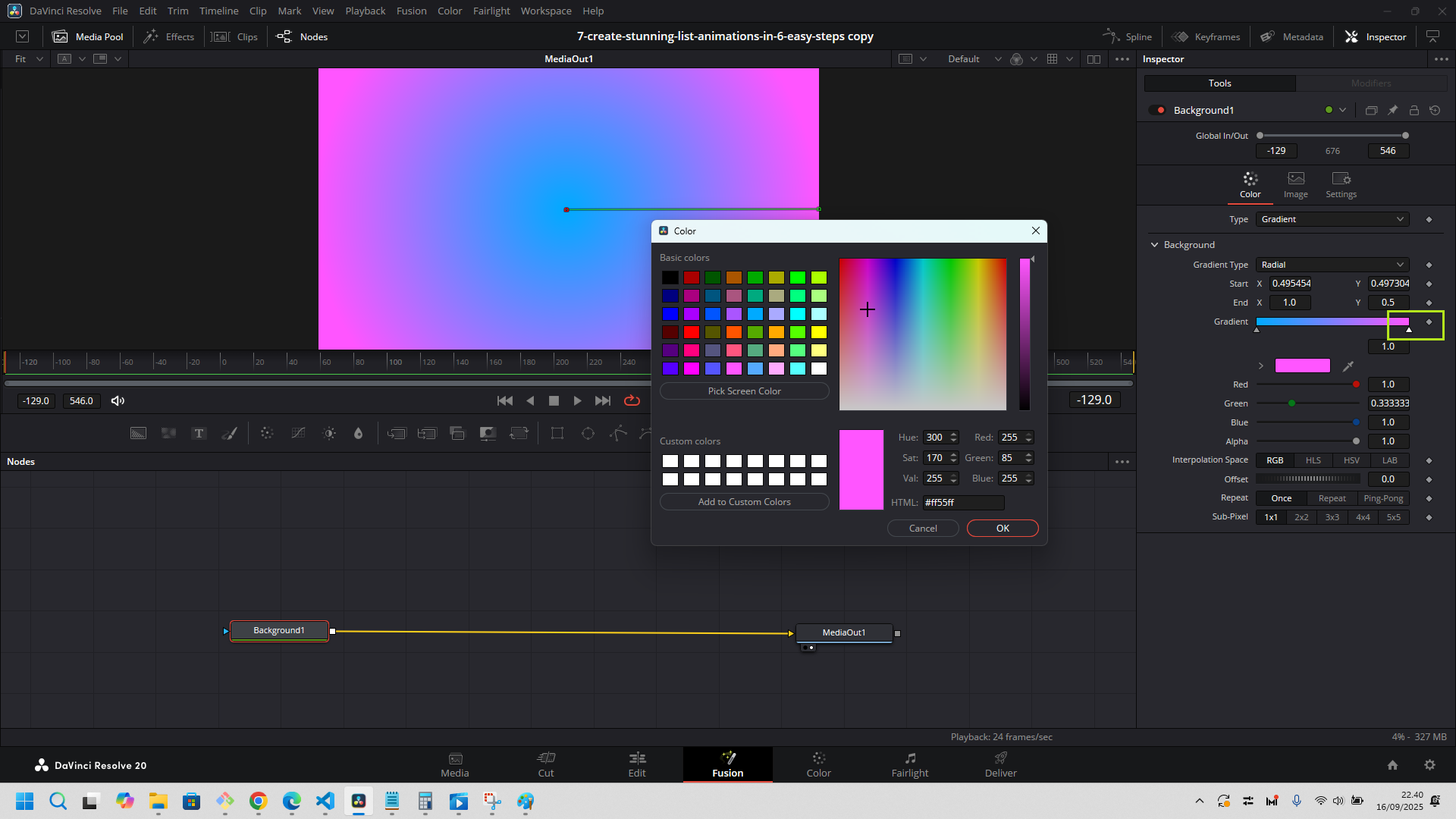Switch to the Image tab in Inspector
The image size is (1456, 819).
tap(1295, 184)
